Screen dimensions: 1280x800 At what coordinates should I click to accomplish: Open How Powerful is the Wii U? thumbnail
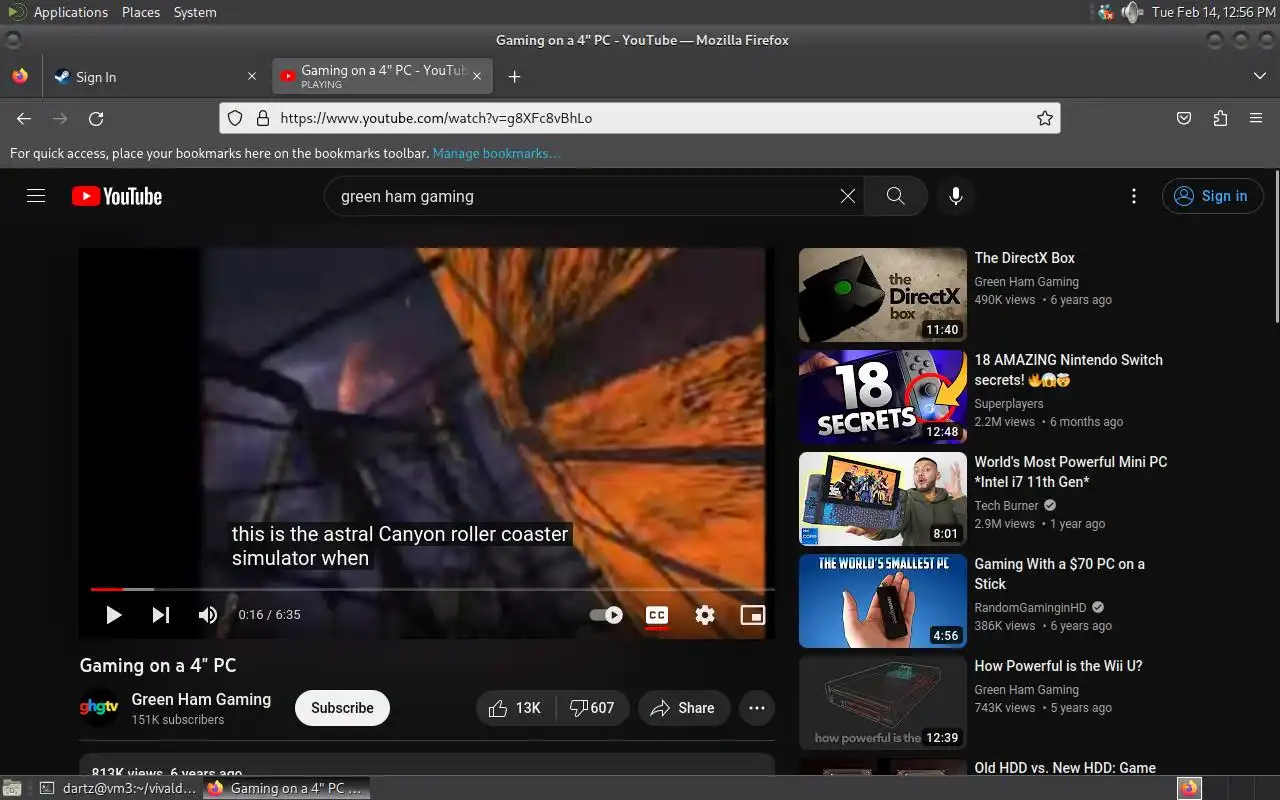(x=883, y=703)
